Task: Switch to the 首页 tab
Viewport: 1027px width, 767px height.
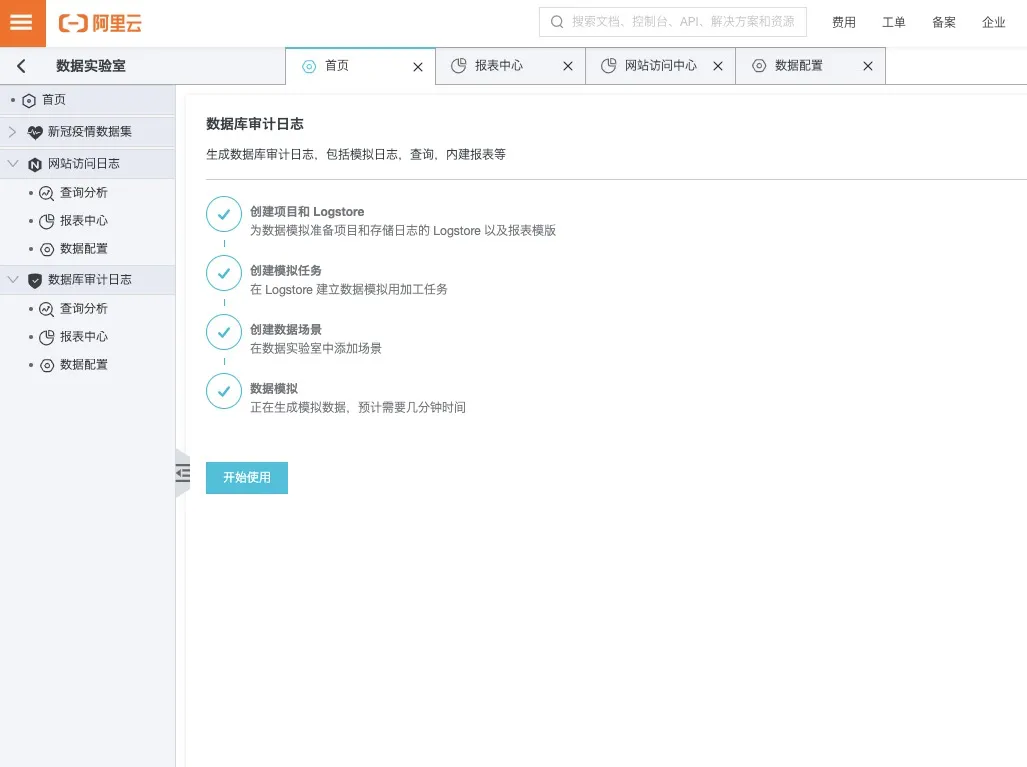Action: (360, 66)
